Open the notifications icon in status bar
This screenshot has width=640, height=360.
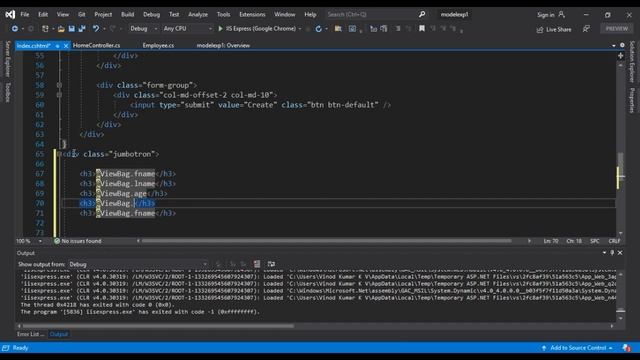pos(627,348)
